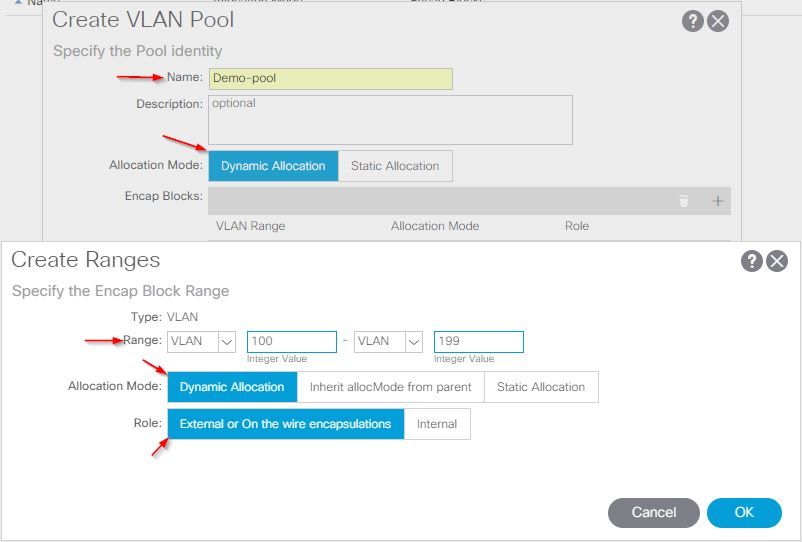Choose Static Allocation in Create Ranges
The image size is (802, 542).
click(541, 387)
